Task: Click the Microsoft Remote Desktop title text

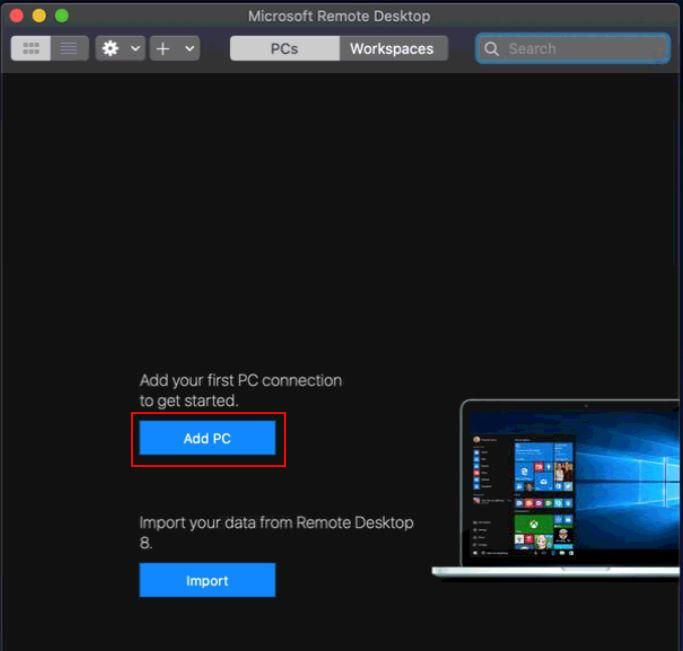Action: [339, 16]
